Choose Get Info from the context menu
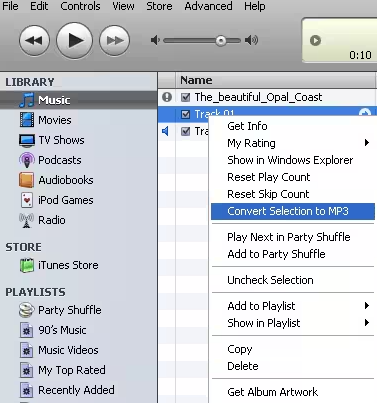 coord(293,126)
